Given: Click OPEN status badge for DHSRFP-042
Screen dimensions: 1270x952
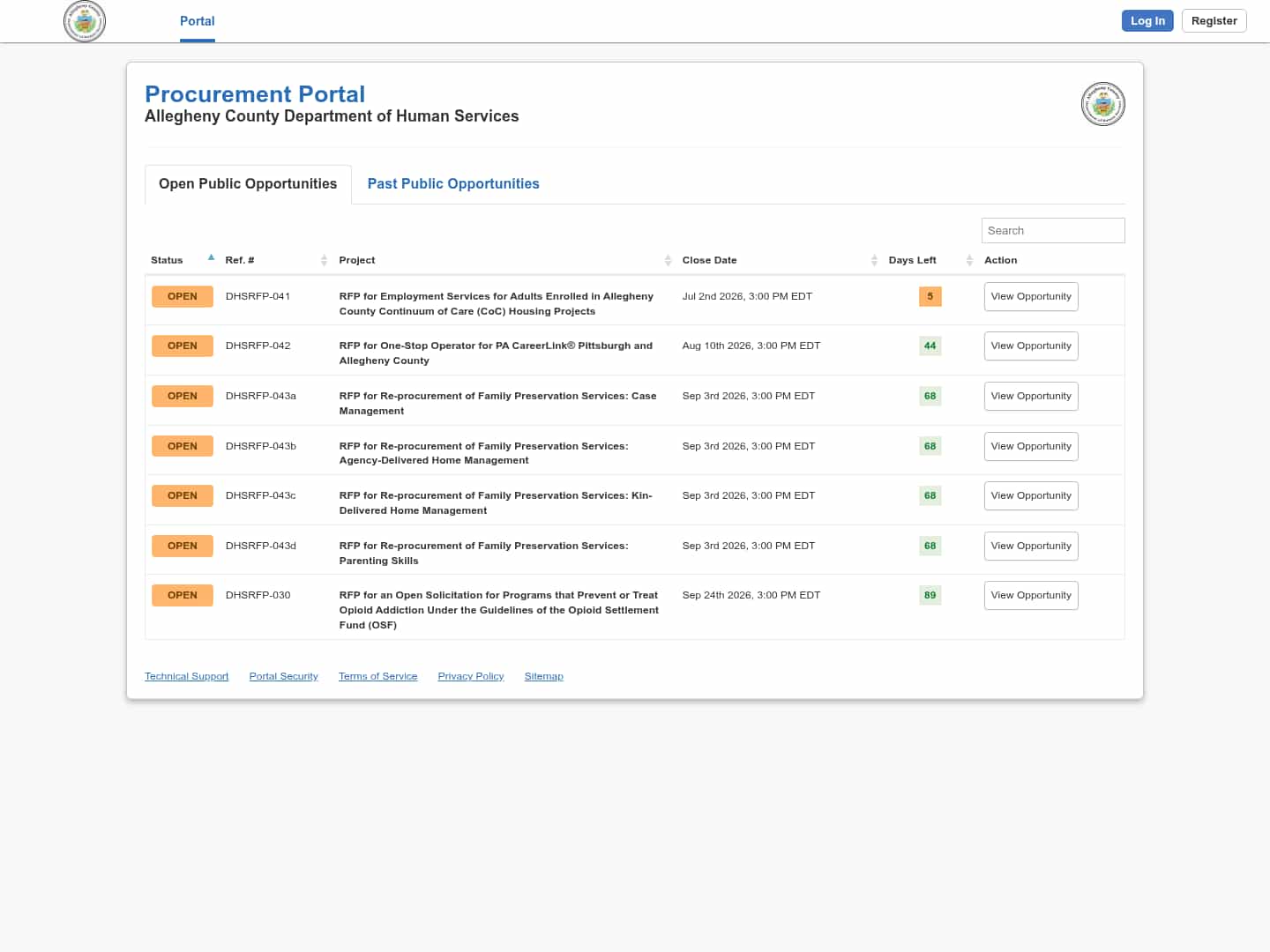Looking at the screenshot, I should tap(183, 346).
